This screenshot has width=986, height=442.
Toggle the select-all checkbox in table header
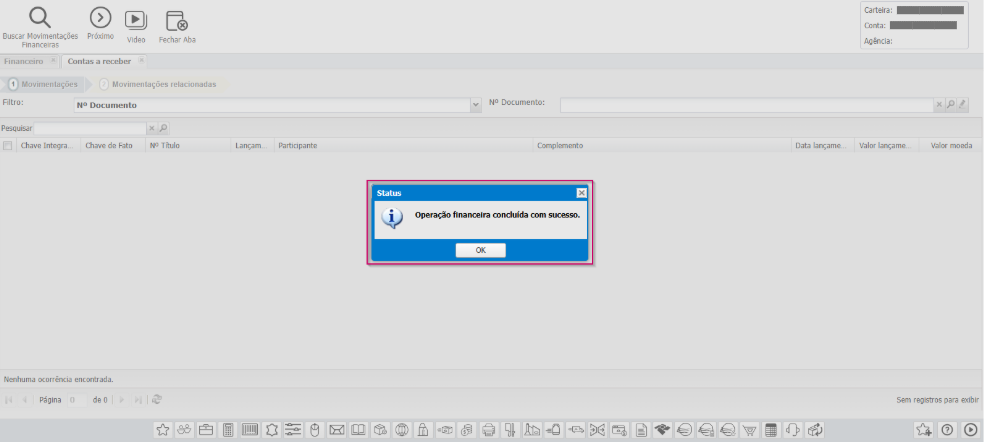click(8, 146)
